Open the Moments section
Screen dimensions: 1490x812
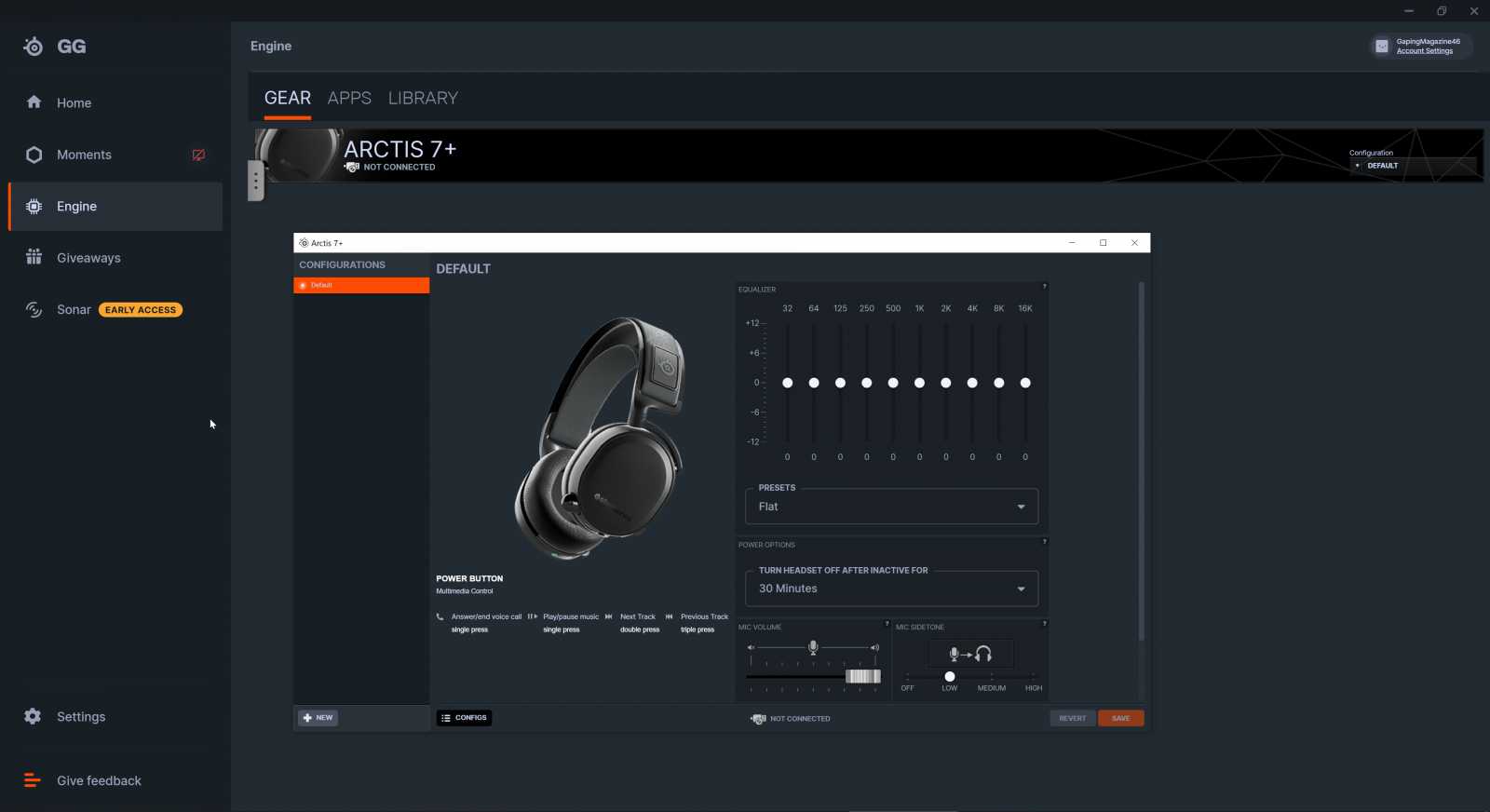coord(115,155)
